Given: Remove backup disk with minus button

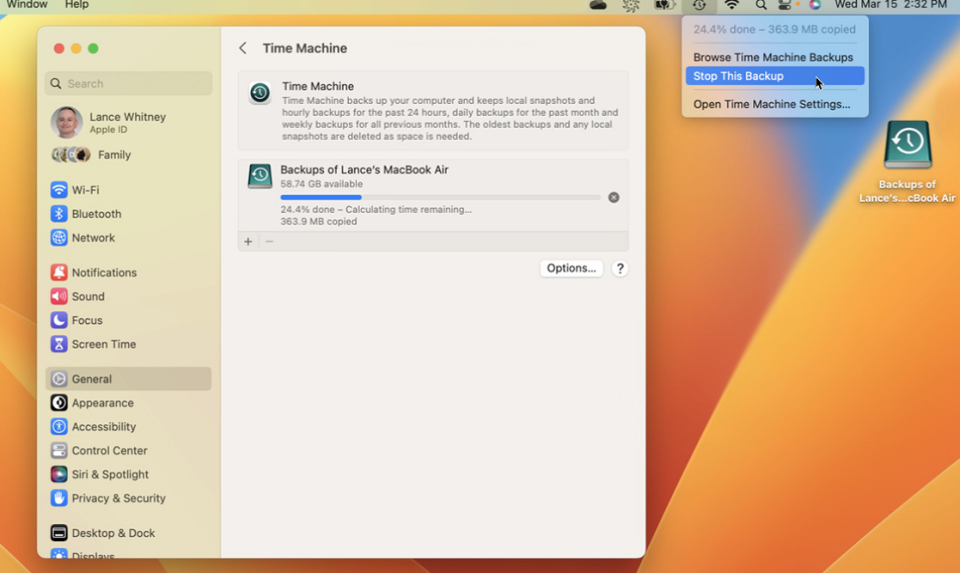Looking at the screenshot, I should pos(270,242).
